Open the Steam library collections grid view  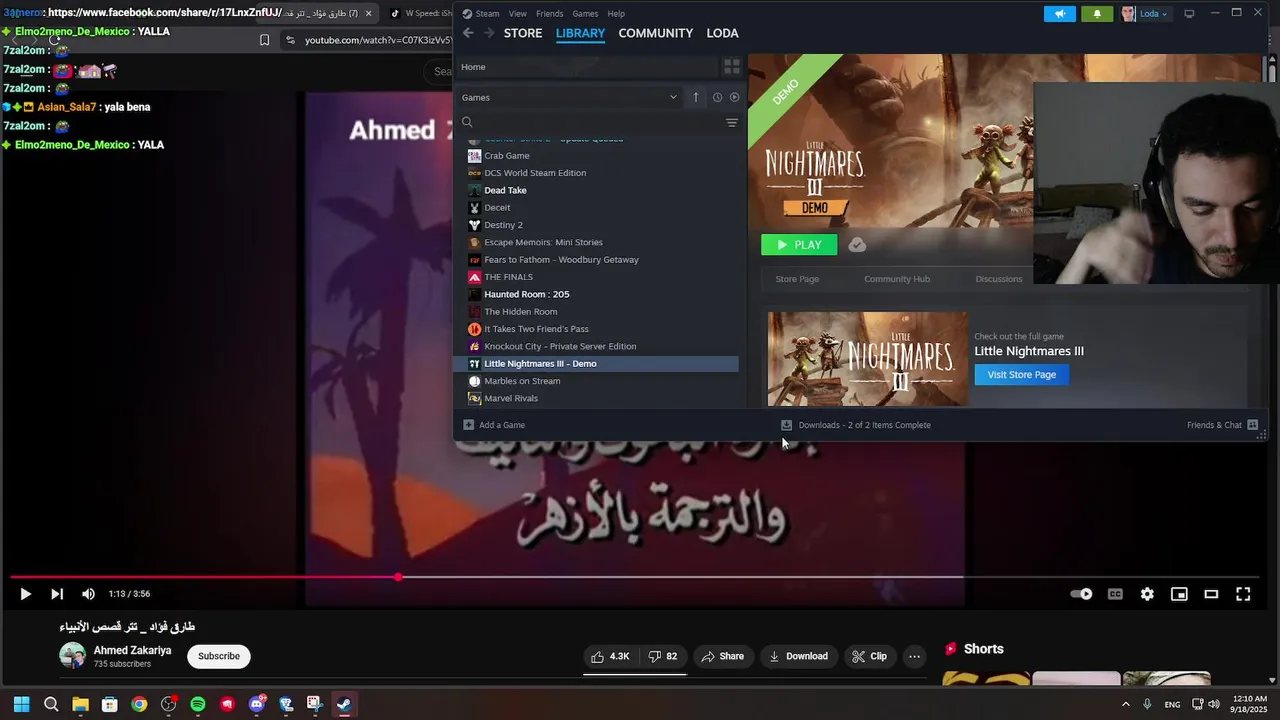tap(732, 67)
